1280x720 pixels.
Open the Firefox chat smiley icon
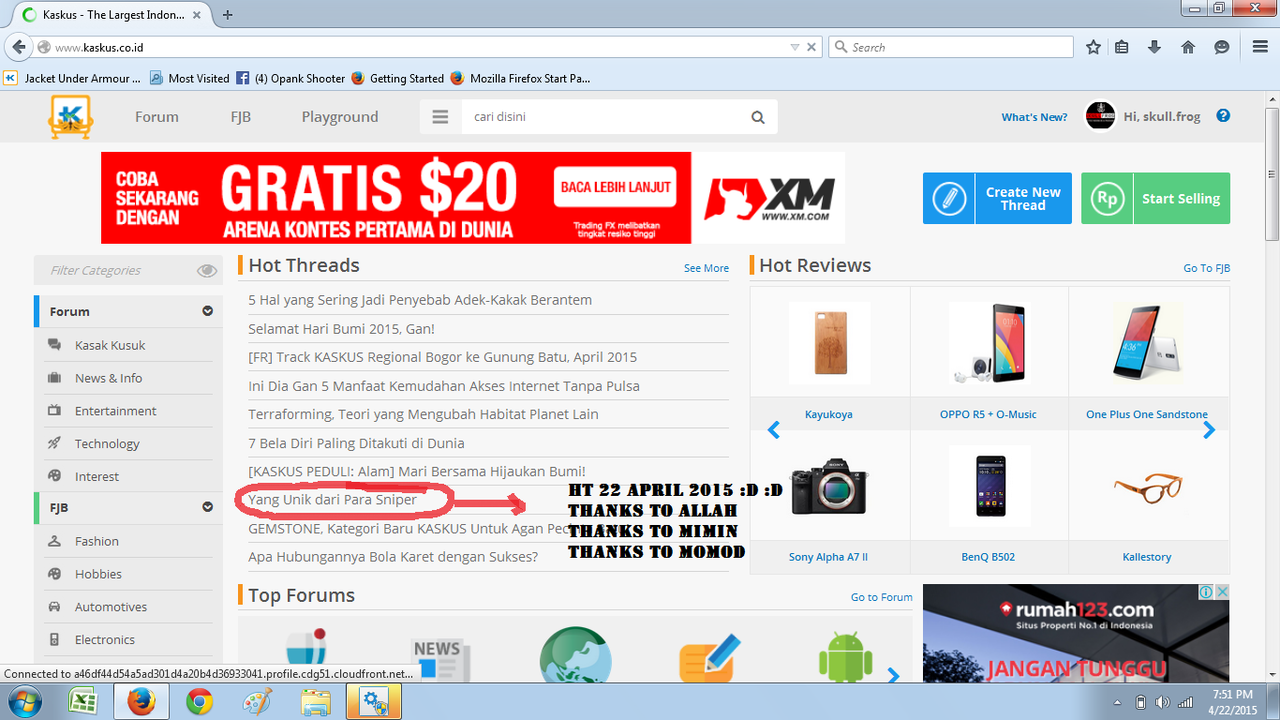(x=1221, y=47)
